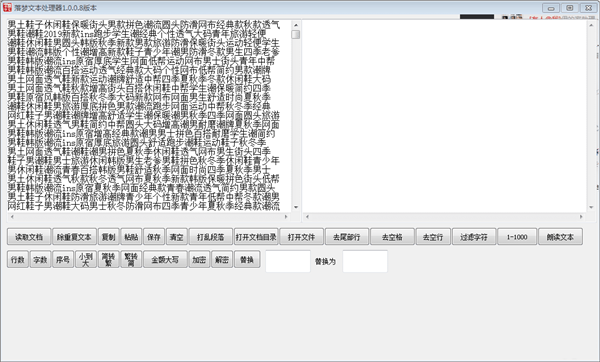600x362 pixels.
Task: Remove duplicates with 除重复文本 button
Action: coord(74,237)
